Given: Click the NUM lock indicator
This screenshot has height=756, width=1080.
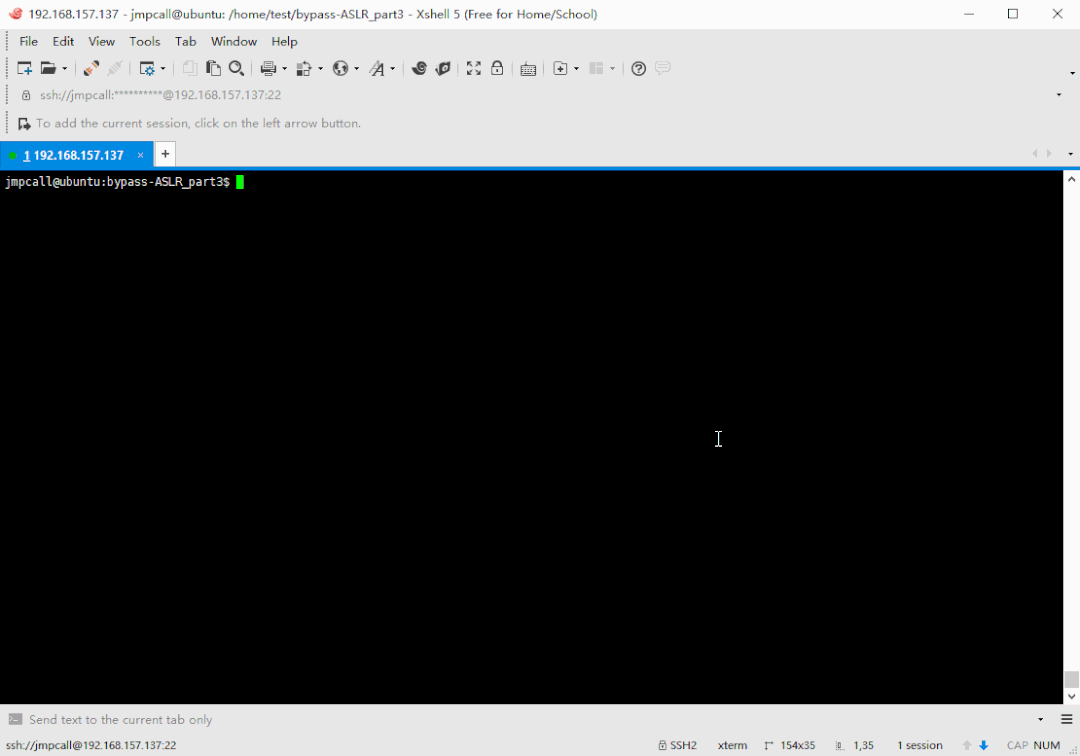Looking at the screenshot, I should (x=1046, y=745).
